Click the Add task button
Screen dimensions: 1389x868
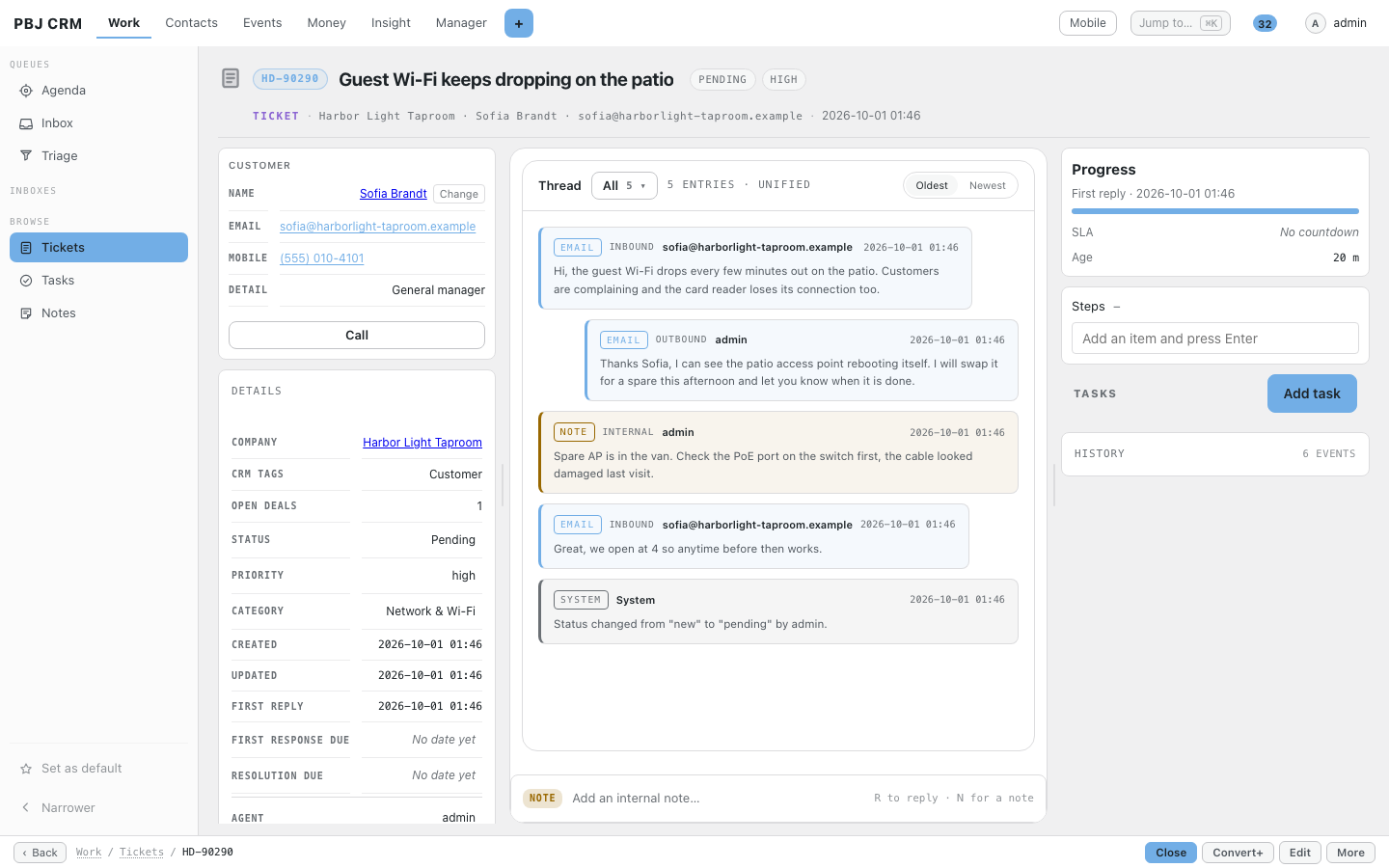pos(1312,393)
